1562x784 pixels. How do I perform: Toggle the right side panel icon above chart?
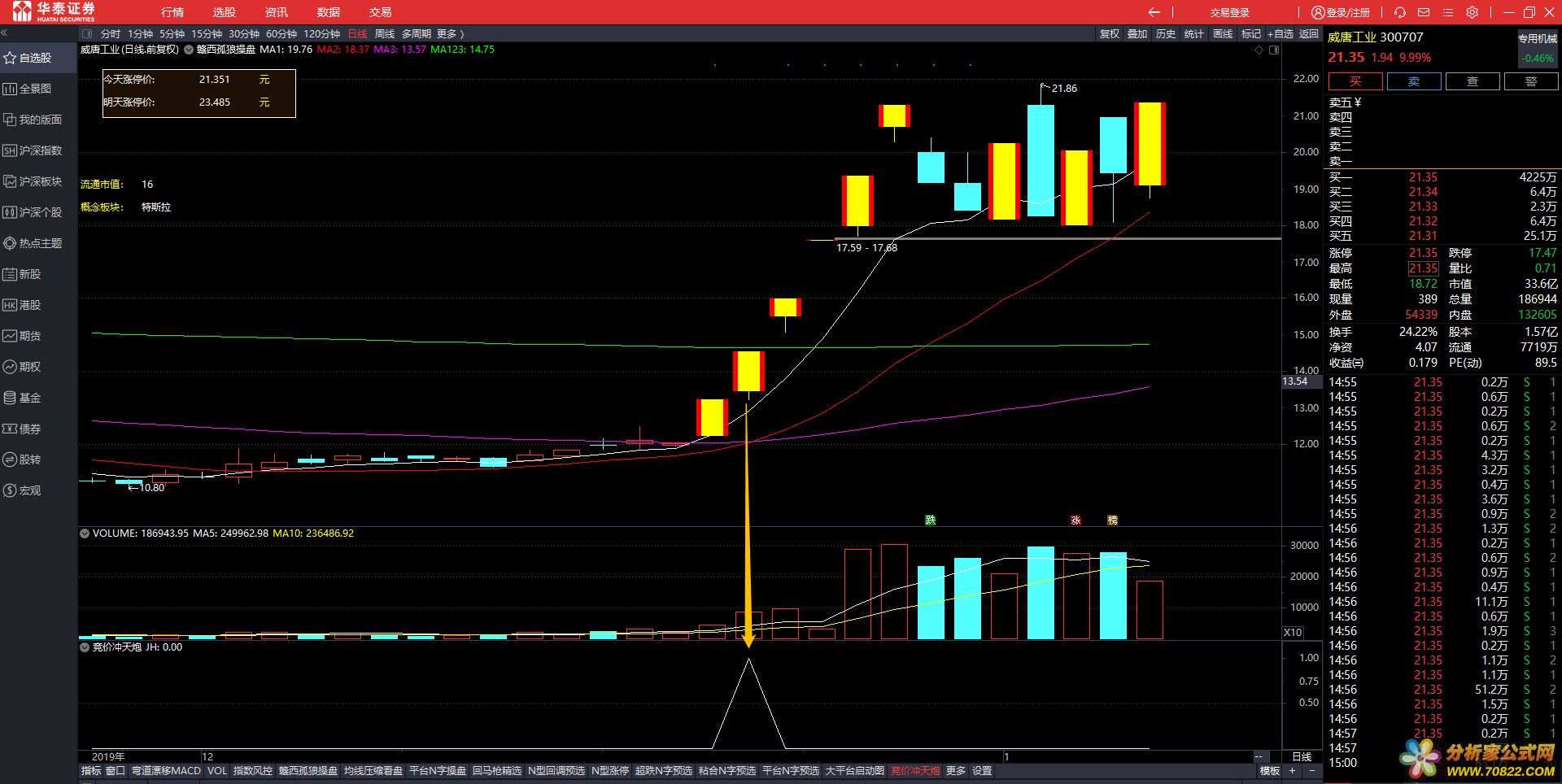1274,50
